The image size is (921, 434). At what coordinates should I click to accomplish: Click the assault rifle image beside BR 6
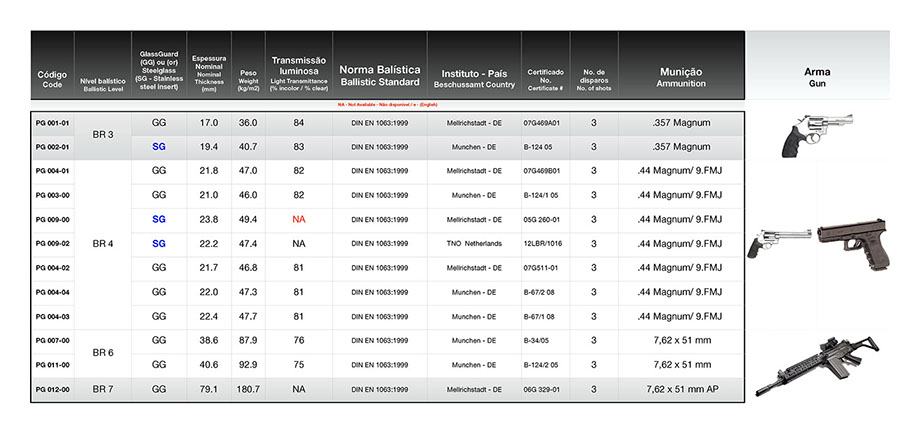[818, 366]
